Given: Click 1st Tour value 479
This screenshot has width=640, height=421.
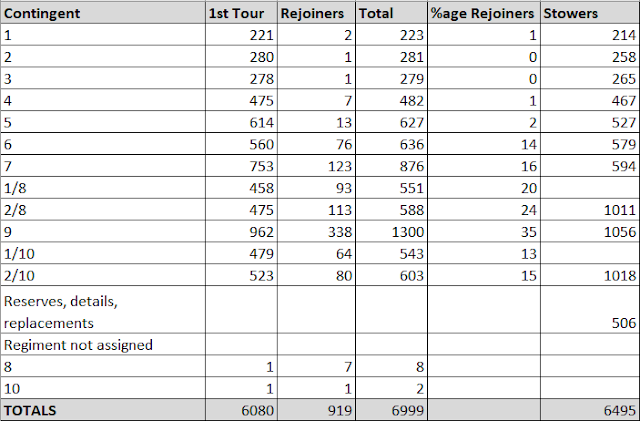Looking at the screenshot, I should tap(262, 254).
